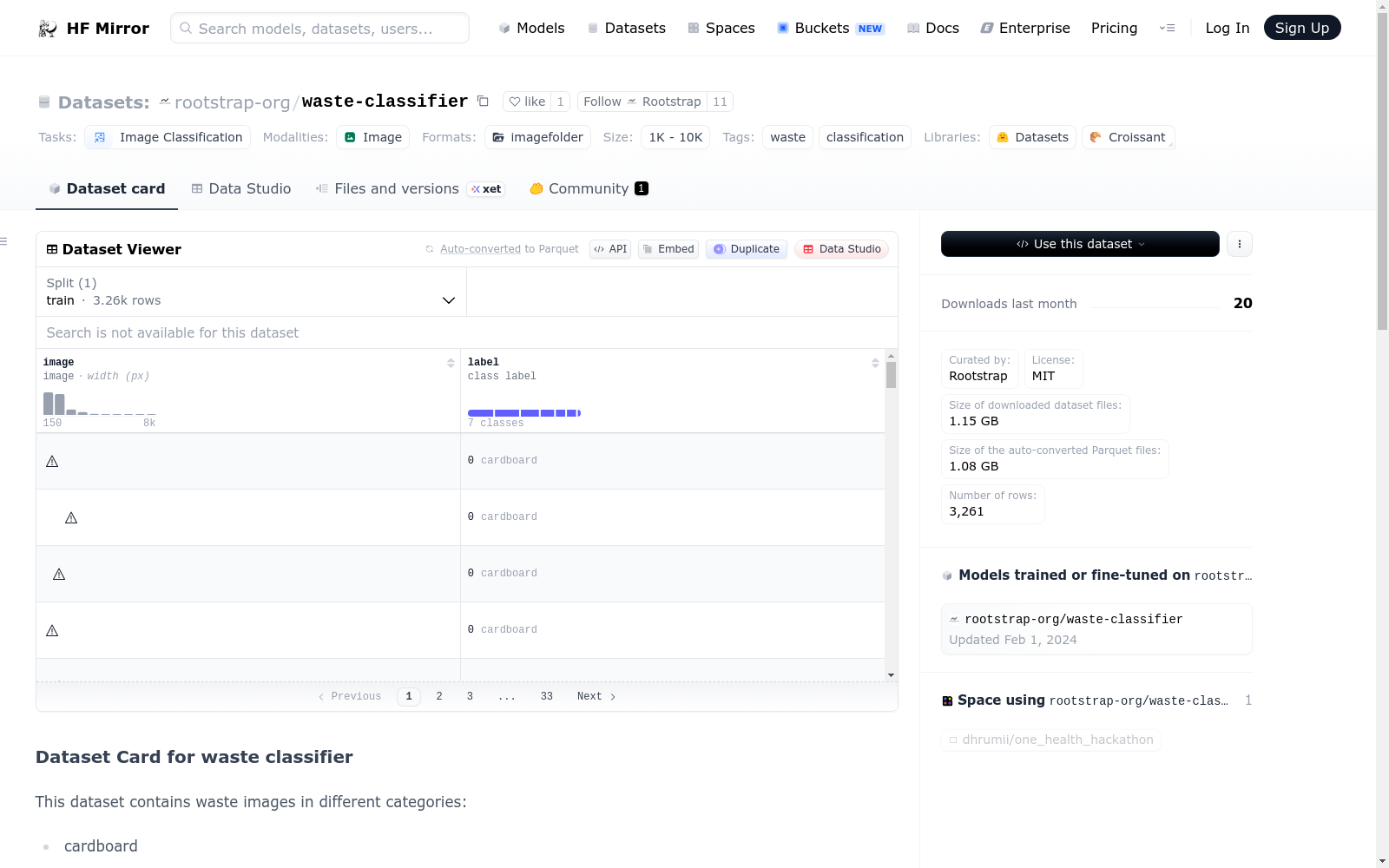Click the Space using section icon
This screenshot has width=1389, height=868.
click(x=947, y=700)
